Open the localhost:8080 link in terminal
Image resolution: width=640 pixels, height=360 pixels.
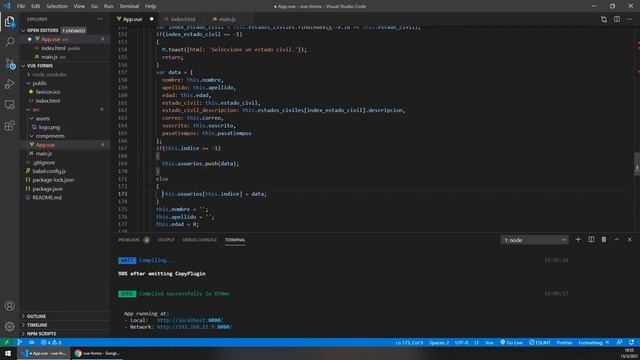click(x=190, y=320)
